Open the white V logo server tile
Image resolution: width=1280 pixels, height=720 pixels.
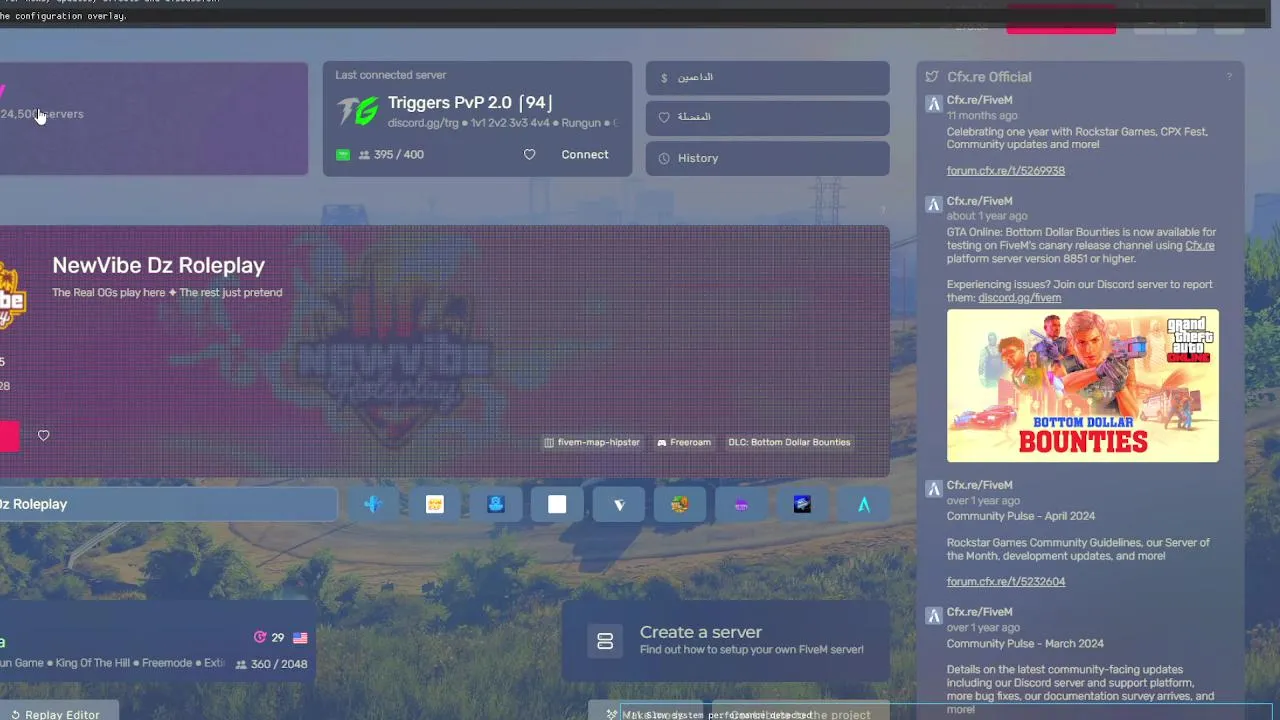618,504
